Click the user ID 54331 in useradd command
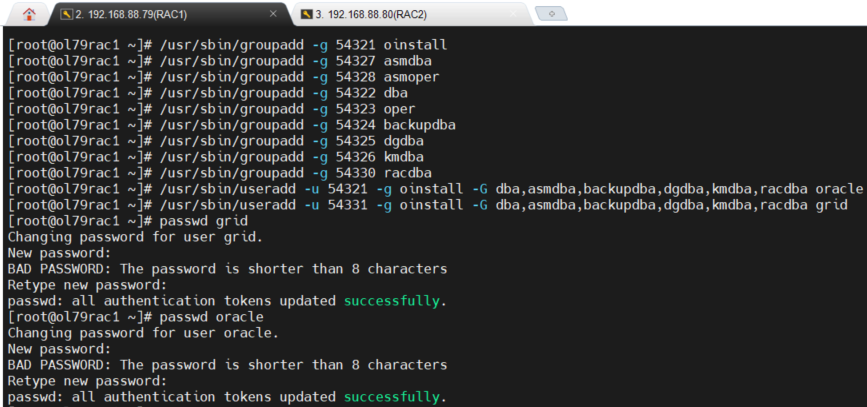 [347, 206]
